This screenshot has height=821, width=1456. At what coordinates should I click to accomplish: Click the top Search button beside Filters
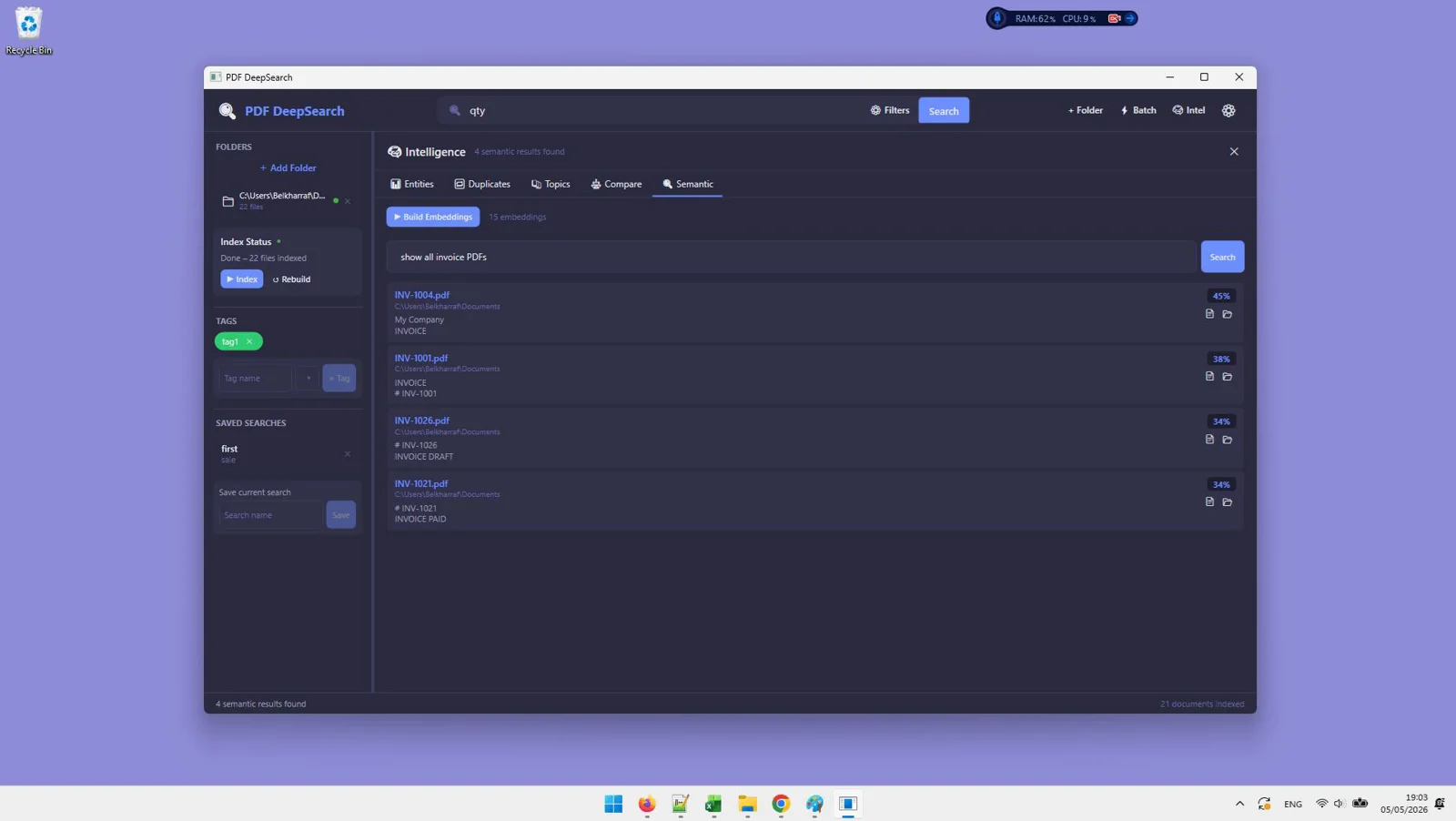944,111
